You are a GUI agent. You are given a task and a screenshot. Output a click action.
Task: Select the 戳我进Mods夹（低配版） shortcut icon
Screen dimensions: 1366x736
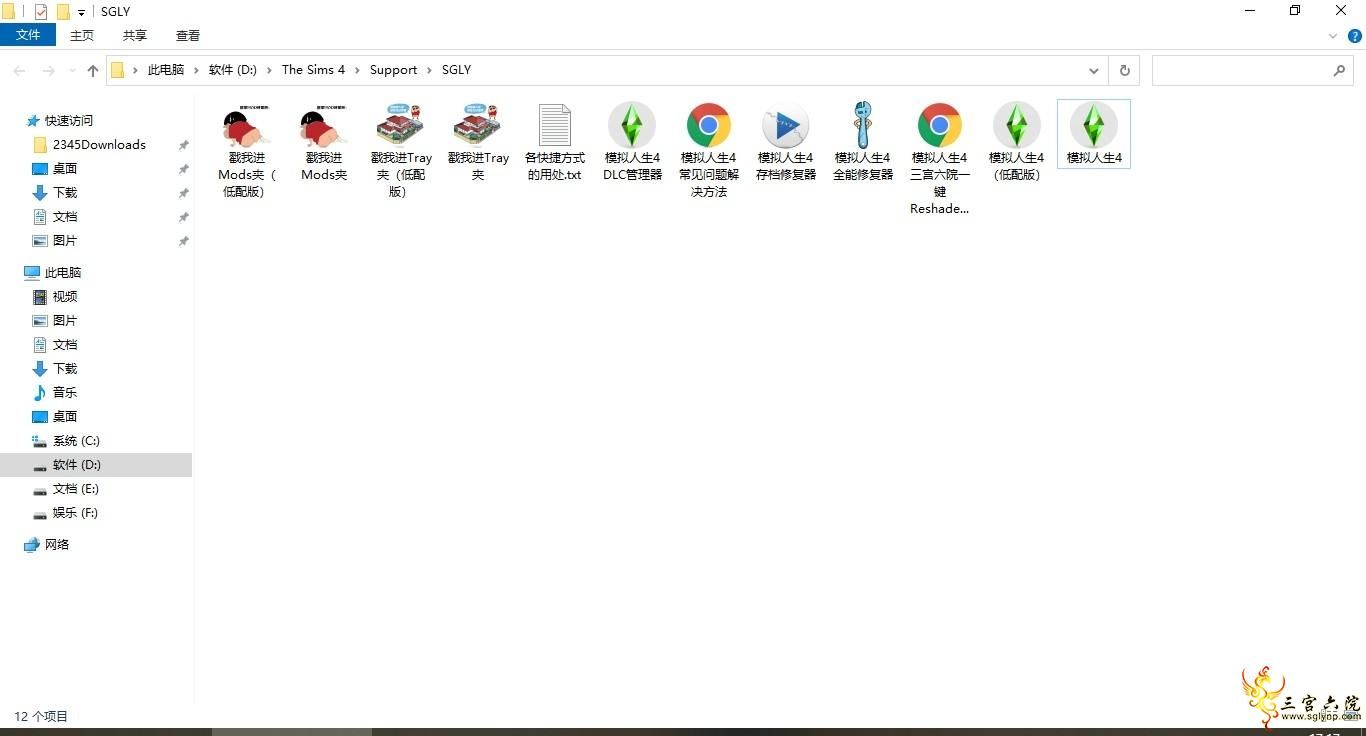(247, 126)
